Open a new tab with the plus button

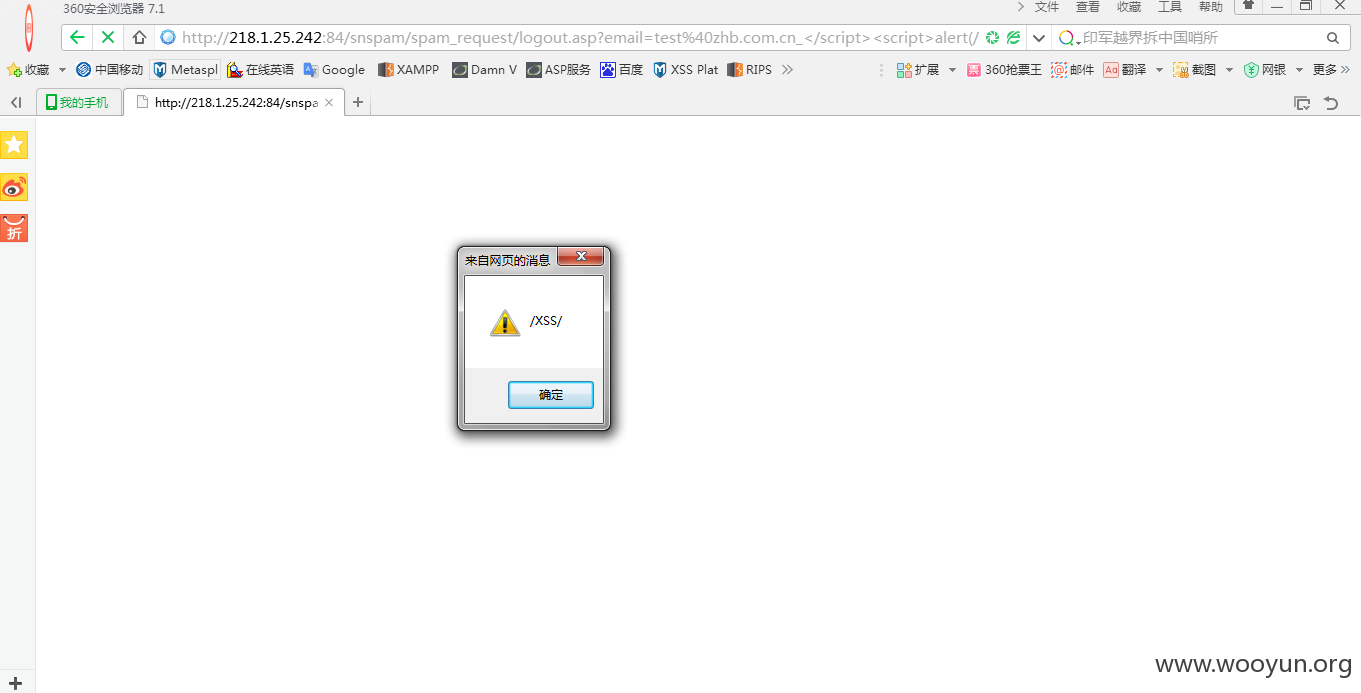point(358,102)
